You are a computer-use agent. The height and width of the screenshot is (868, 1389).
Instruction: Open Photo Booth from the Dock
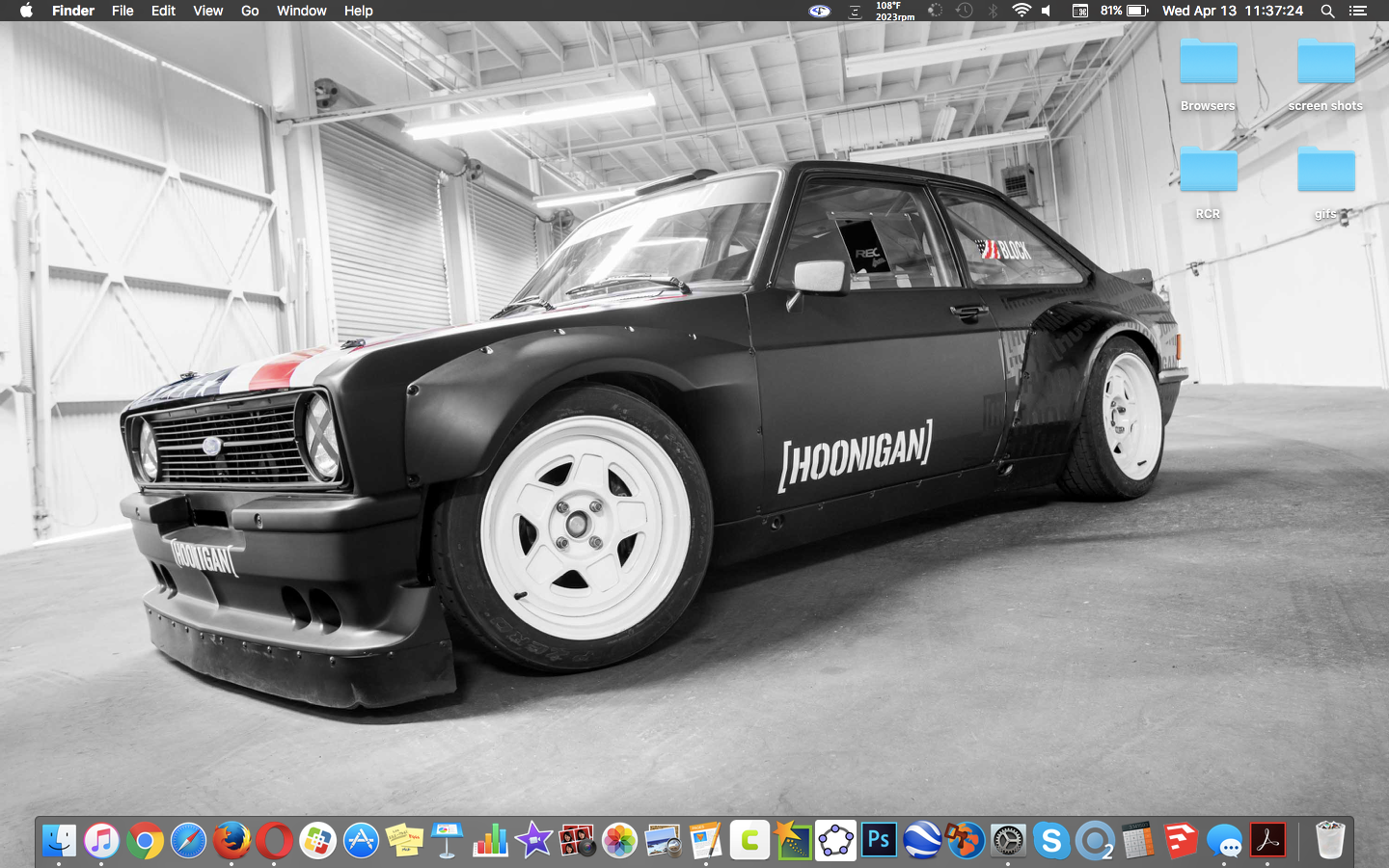tap(577, 840)
